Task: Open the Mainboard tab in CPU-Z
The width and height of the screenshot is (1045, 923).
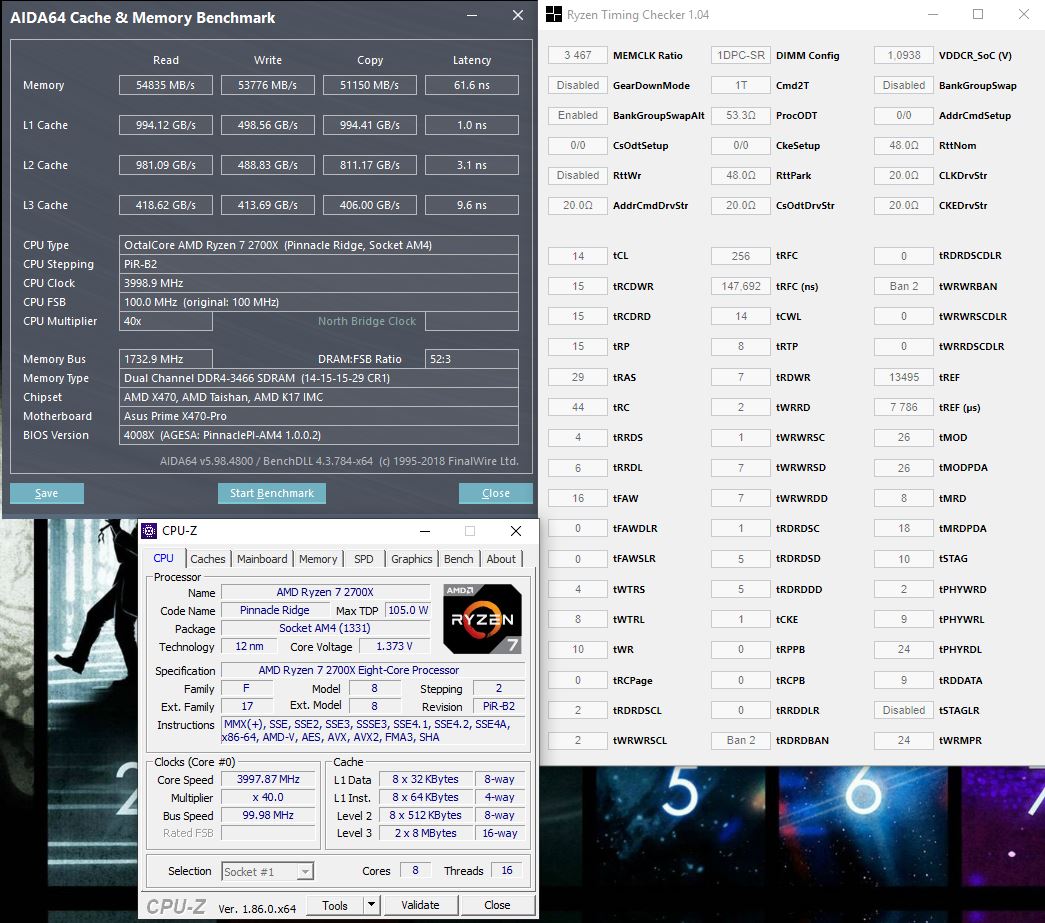Action: (262, 558)
